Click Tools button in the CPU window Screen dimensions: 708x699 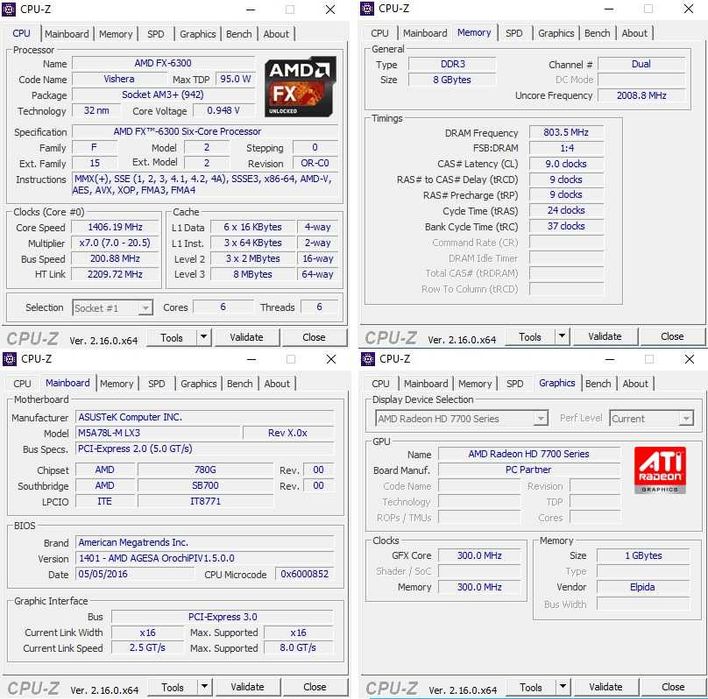(x=172, y=337)
